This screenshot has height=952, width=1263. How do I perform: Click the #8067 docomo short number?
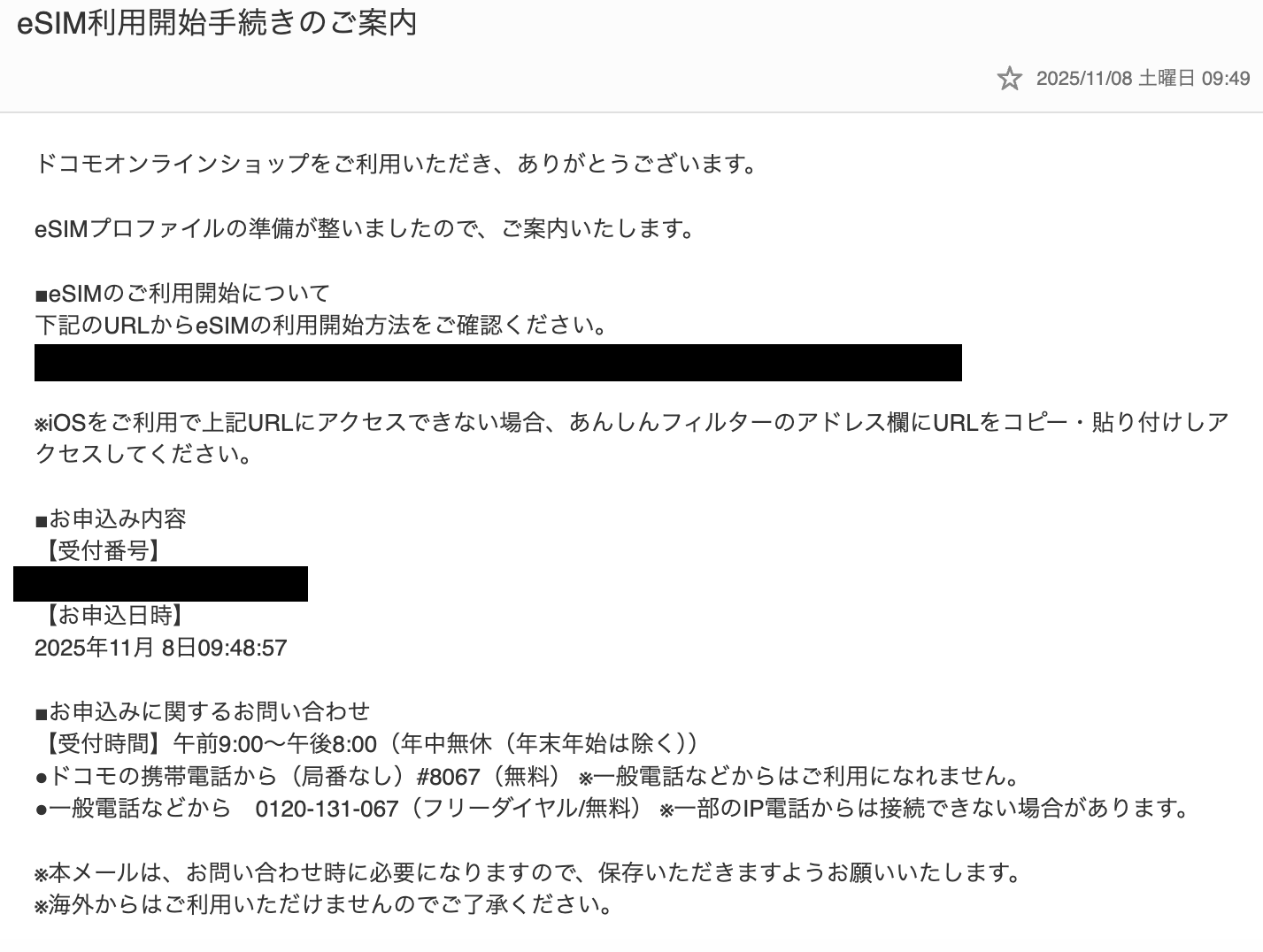pyautogui.click(x=448, y=777)
